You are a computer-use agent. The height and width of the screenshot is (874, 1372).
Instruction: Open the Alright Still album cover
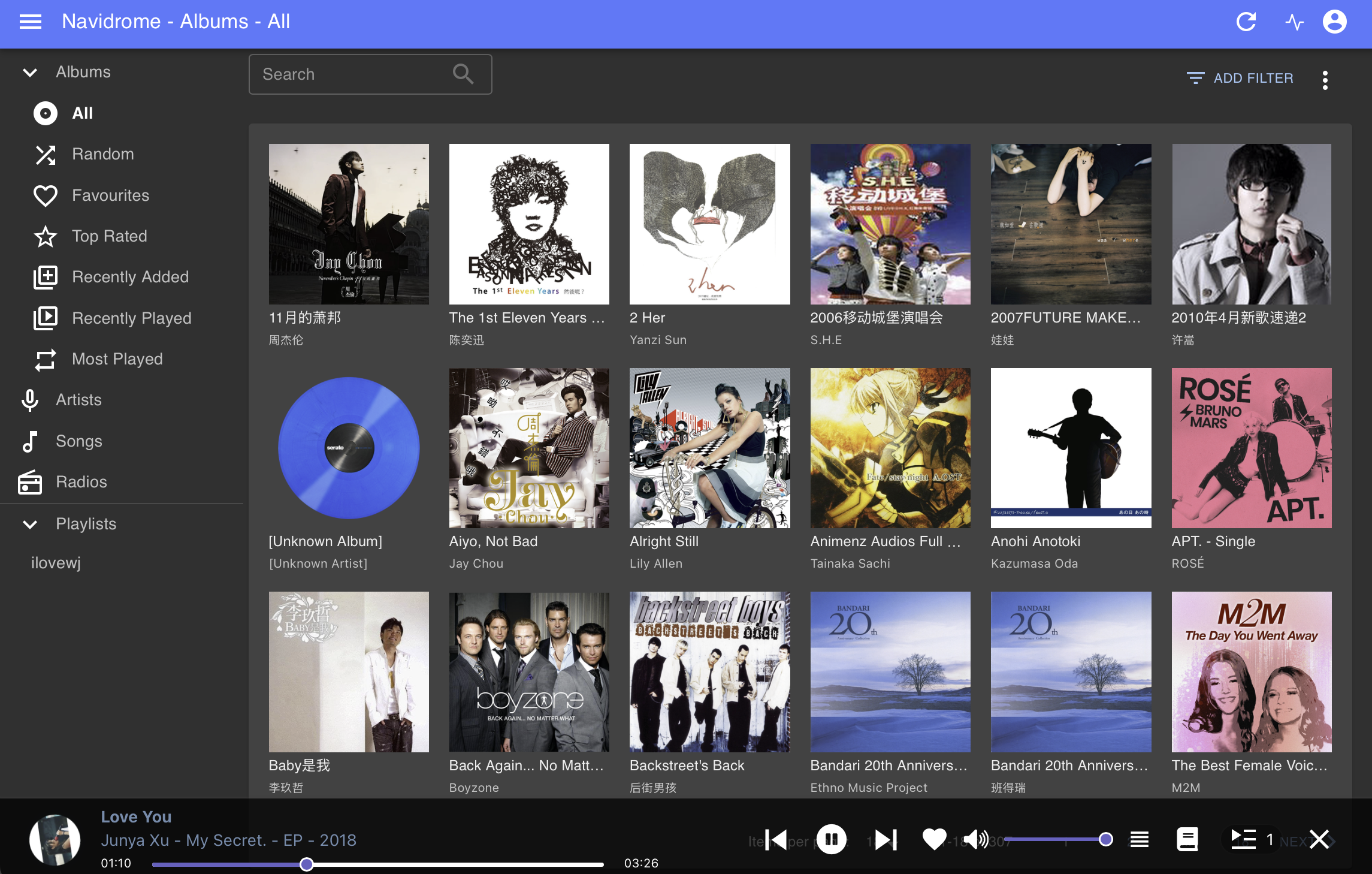coord(709,448)
